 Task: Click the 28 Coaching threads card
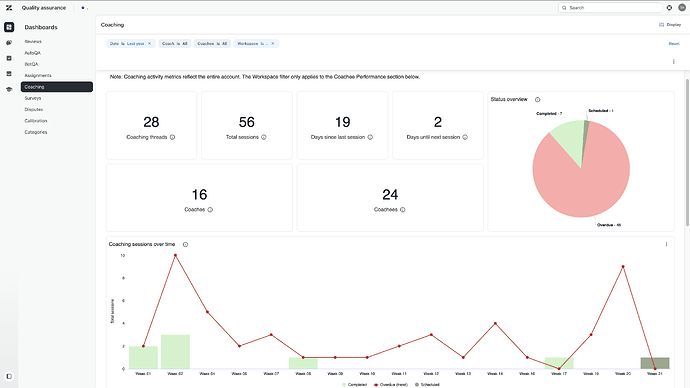[151, 125]
